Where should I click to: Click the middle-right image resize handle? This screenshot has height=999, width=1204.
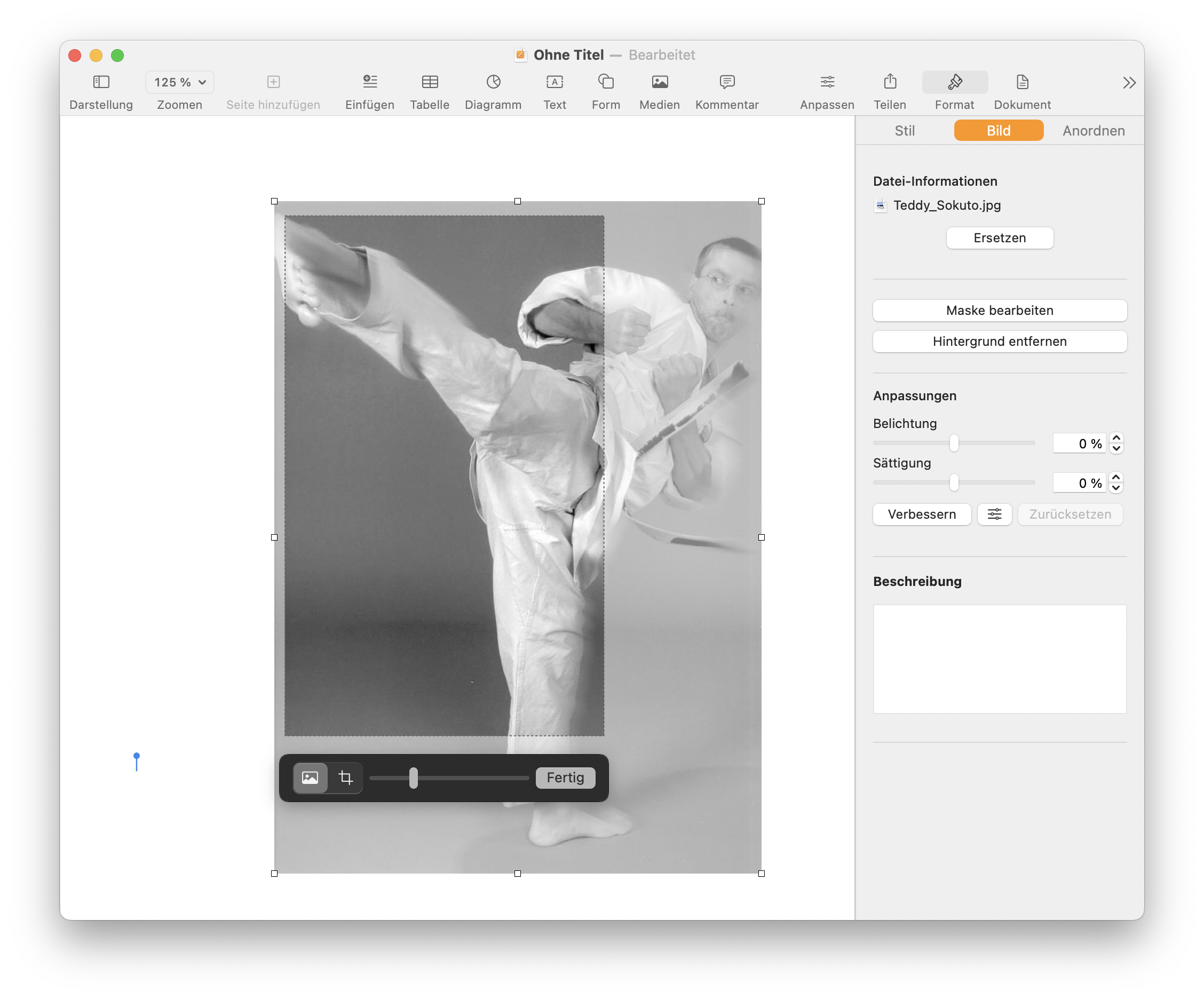pyautogui.click(x=762, y=537)
